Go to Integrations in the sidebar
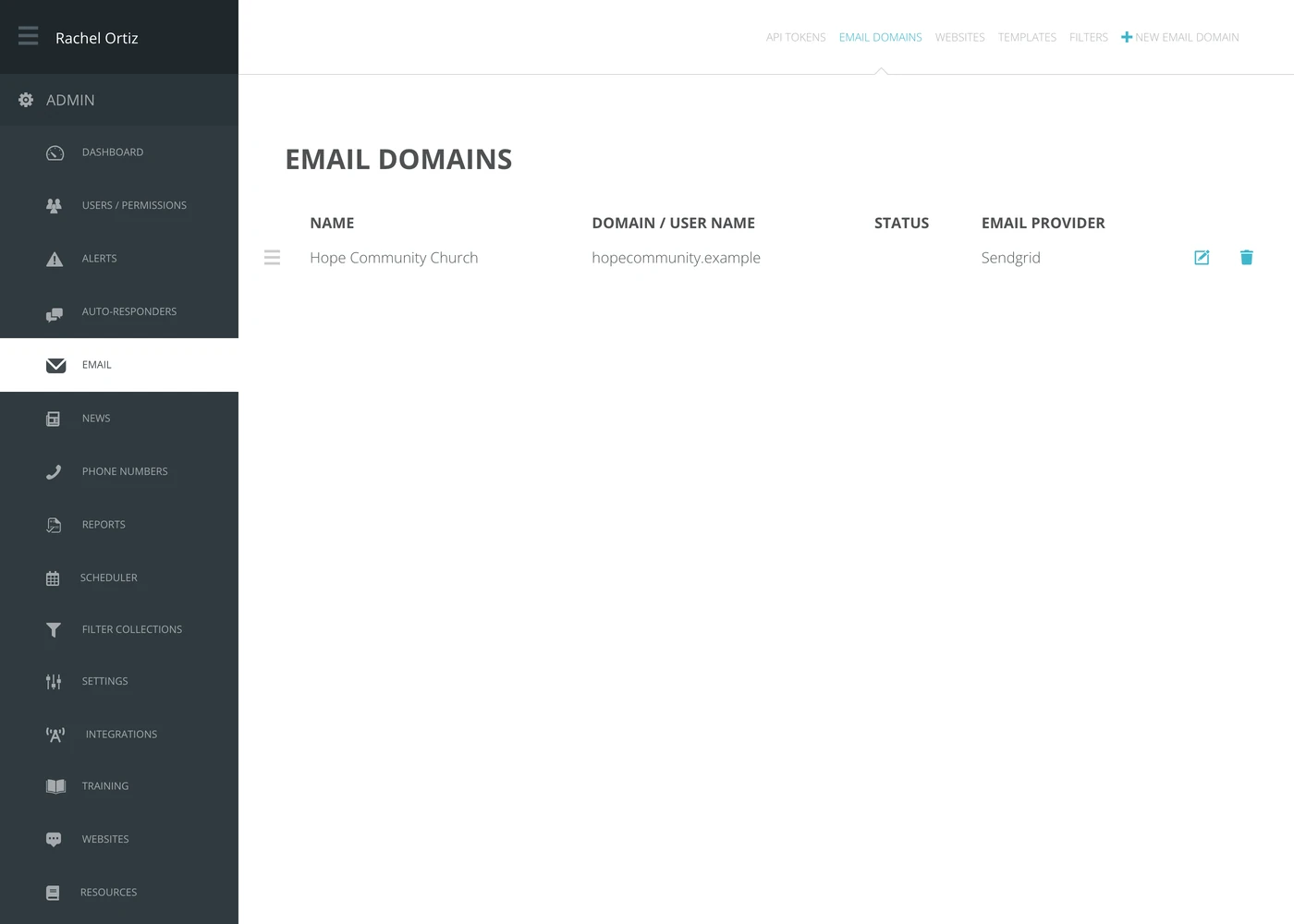This screenshot has height=924, width=1294. click(119, 735)
